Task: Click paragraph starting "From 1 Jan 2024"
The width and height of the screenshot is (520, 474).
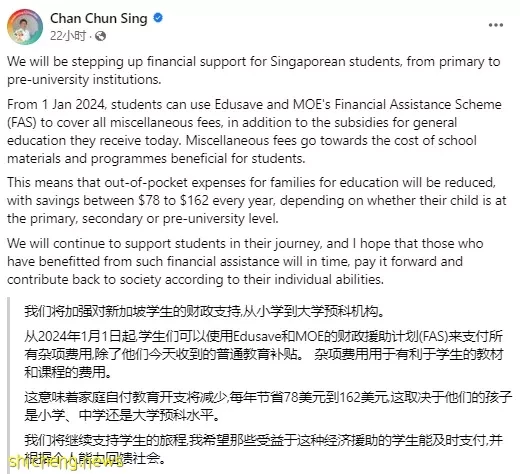Action: coord(254,131)
